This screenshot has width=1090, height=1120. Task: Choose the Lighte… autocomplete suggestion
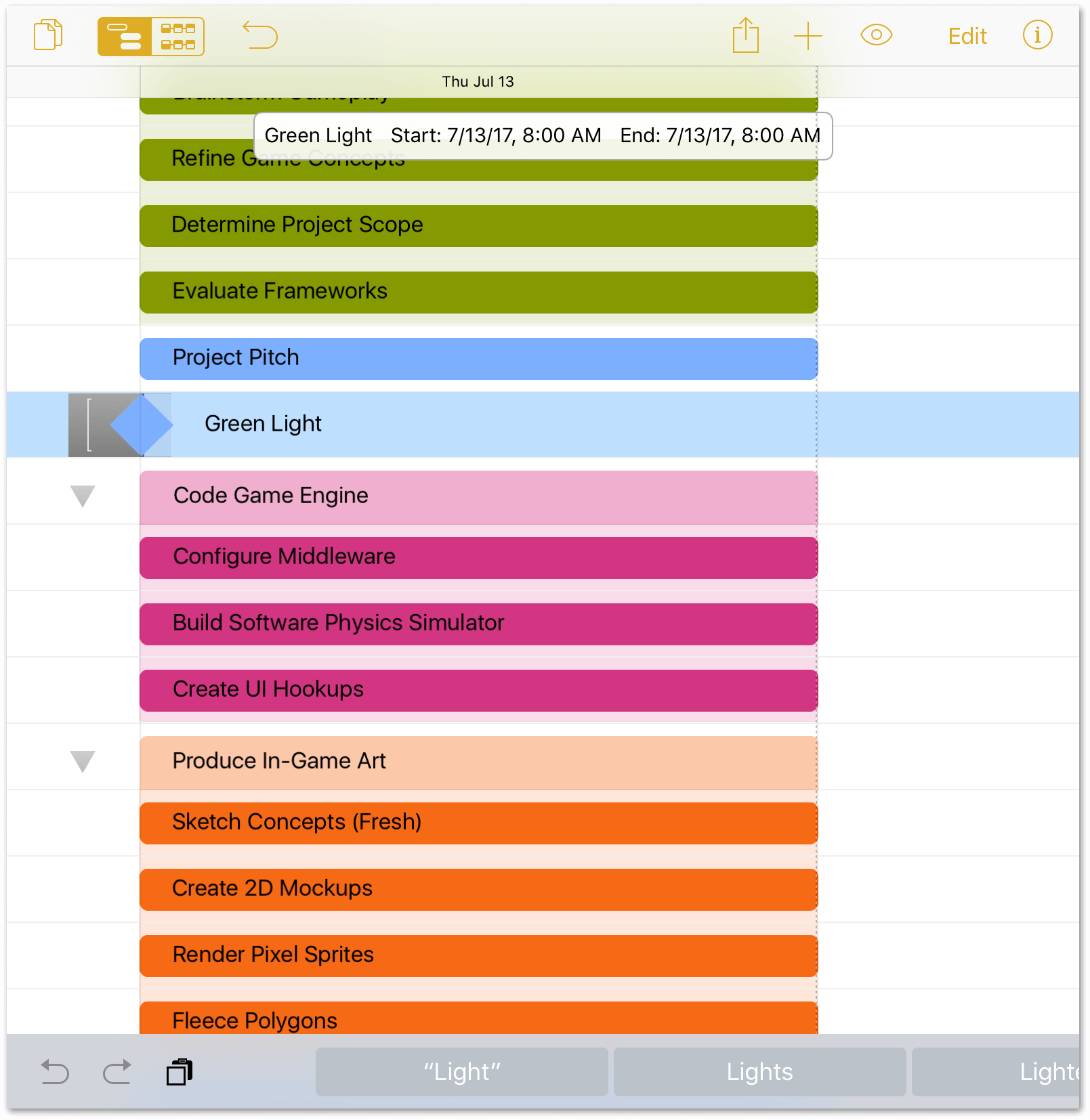[996, 1072]
